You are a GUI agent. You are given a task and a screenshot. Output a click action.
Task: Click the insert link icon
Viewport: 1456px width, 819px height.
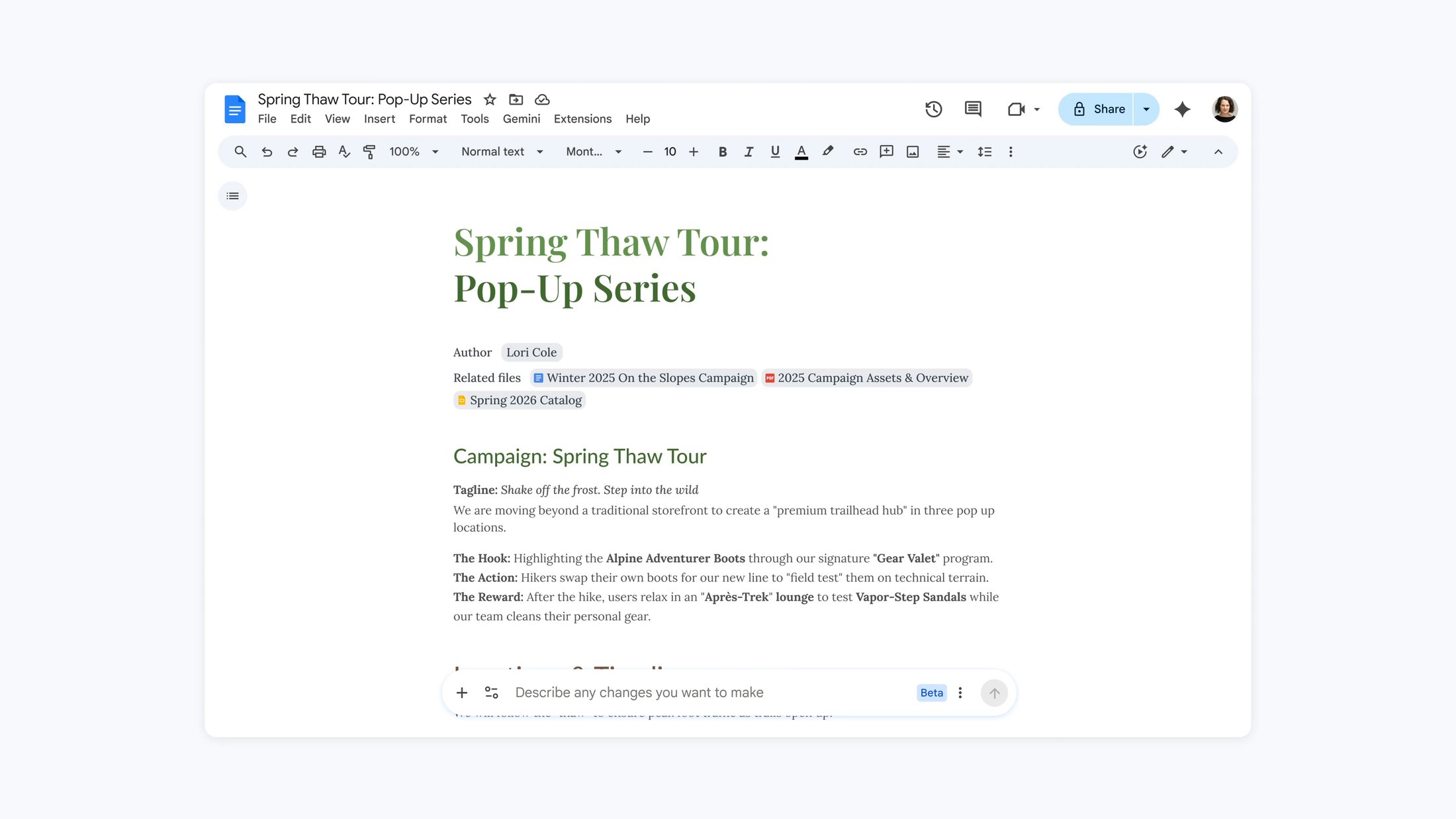coord(860,152)
